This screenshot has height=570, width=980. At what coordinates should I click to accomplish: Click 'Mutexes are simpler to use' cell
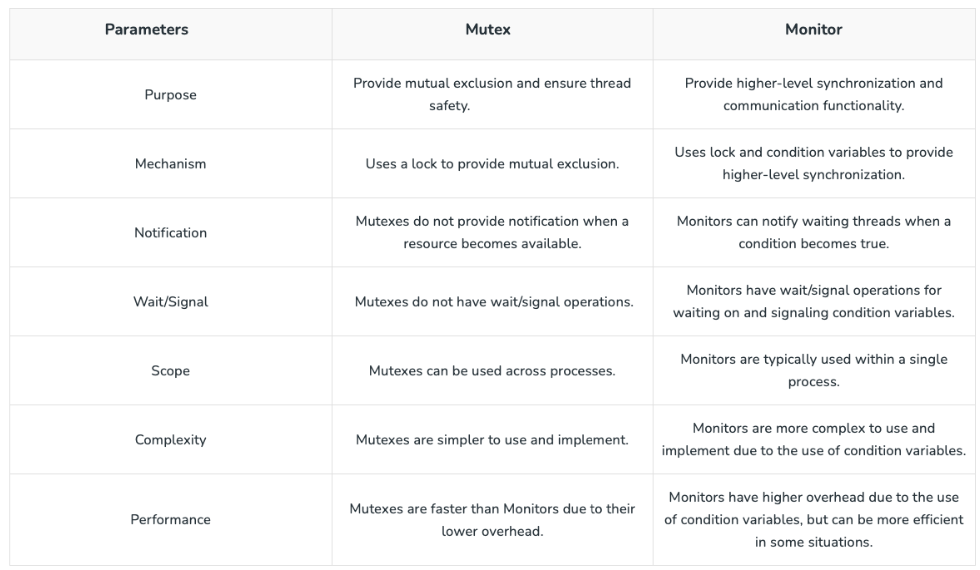(x=492, y=439)
